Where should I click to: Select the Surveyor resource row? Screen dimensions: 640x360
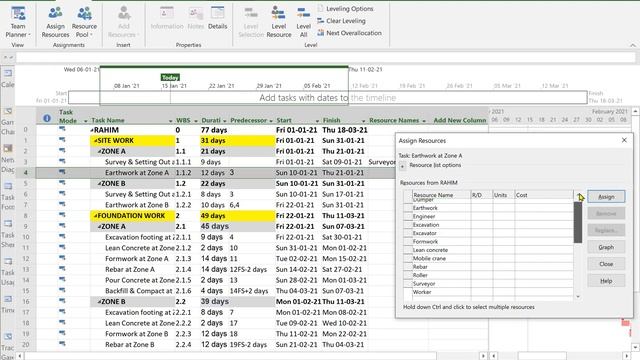(488, 284)
